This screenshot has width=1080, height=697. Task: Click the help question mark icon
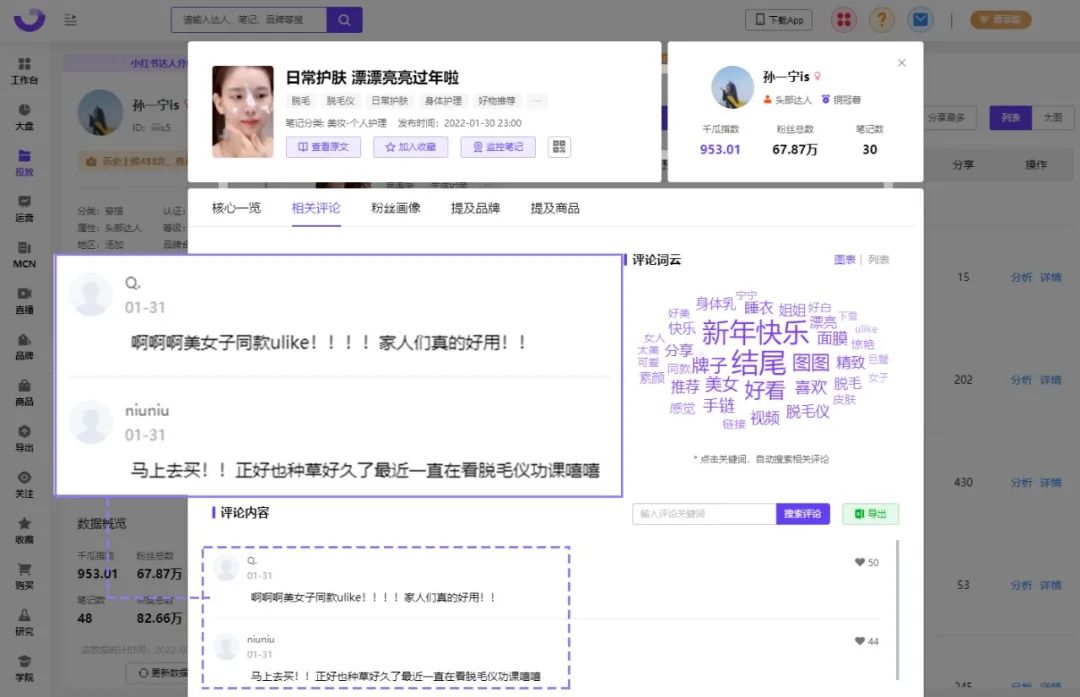(881, 19)
